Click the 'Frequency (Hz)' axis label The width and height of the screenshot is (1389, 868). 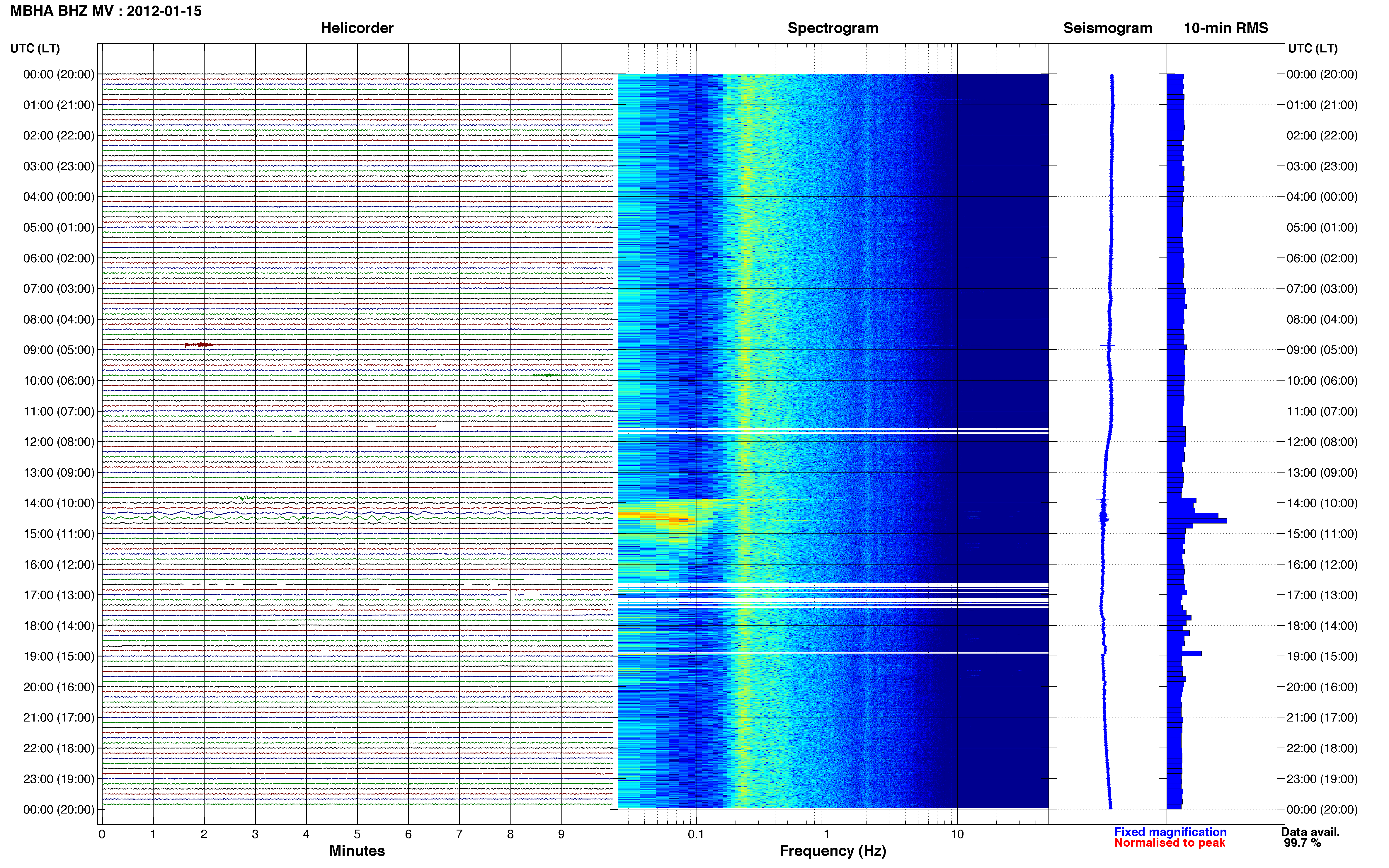point(833,851)
